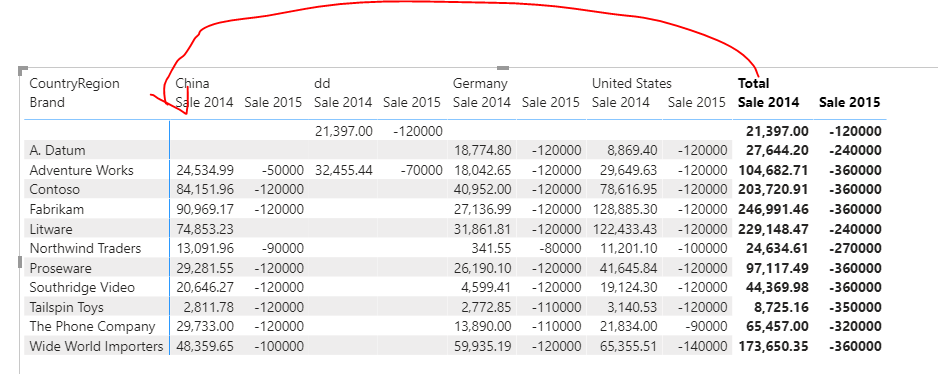Click the bold Total column header
The width and height of the screenshot is (938, 374).
point(754,83)
